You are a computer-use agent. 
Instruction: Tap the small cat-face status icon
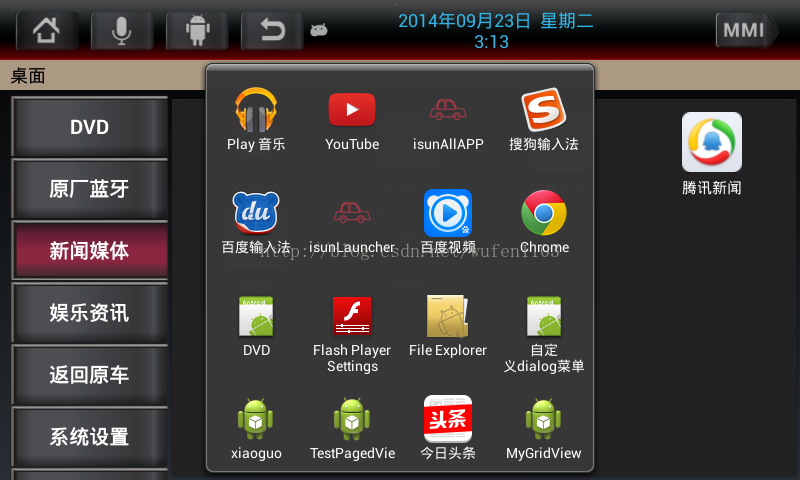(x=319, y=30)
